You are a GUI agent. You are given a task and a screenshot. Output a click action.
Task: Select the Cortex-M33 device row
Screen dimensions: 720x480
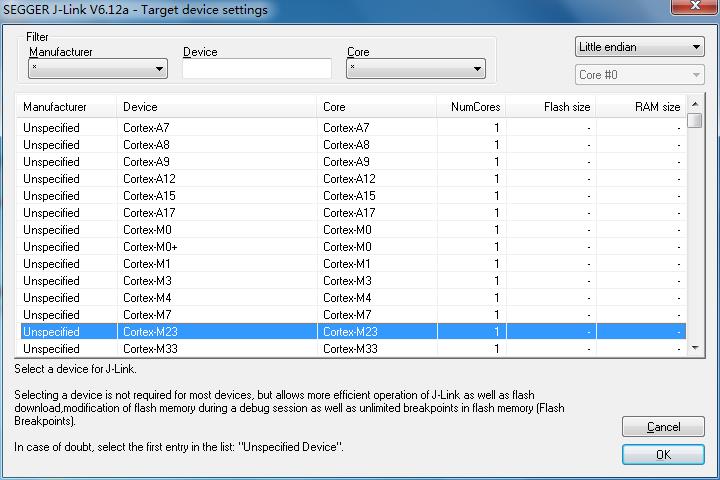351,349
